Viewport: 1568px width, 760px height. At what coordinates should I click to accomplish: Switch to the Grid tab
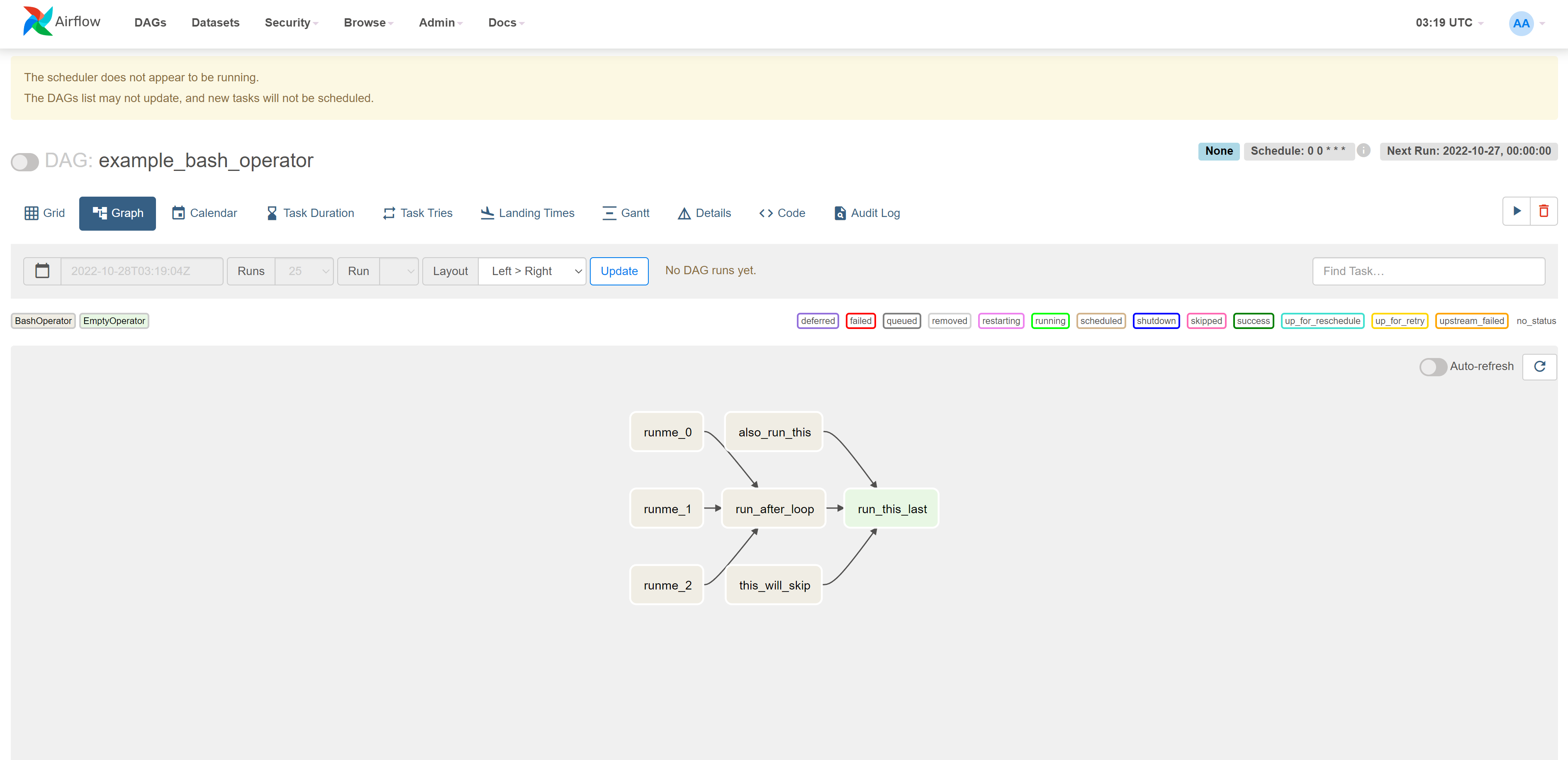[x=44, y=213]
